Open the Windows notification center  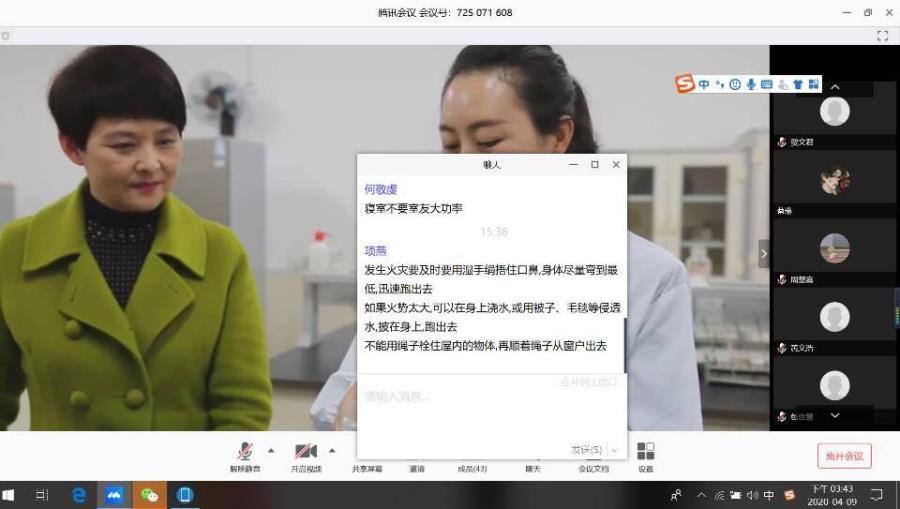pyautogui.click(x=876, y=495)
